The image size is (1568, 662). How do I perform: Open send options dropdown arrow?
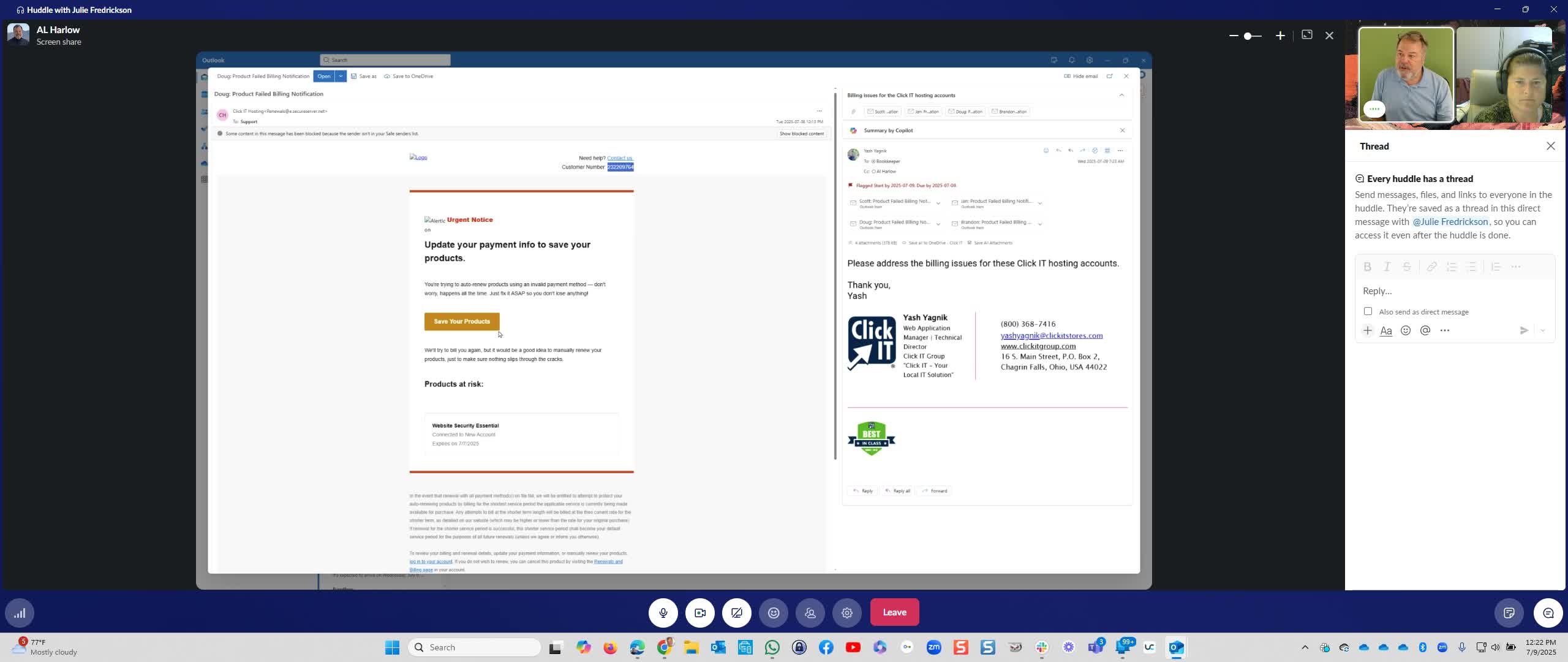1543,330
